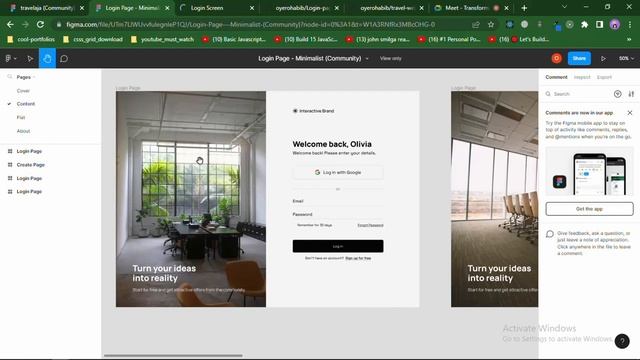Select the Cover page
Image resolution: width=640 pixels, height=360 pixels.
click(23, 91)
